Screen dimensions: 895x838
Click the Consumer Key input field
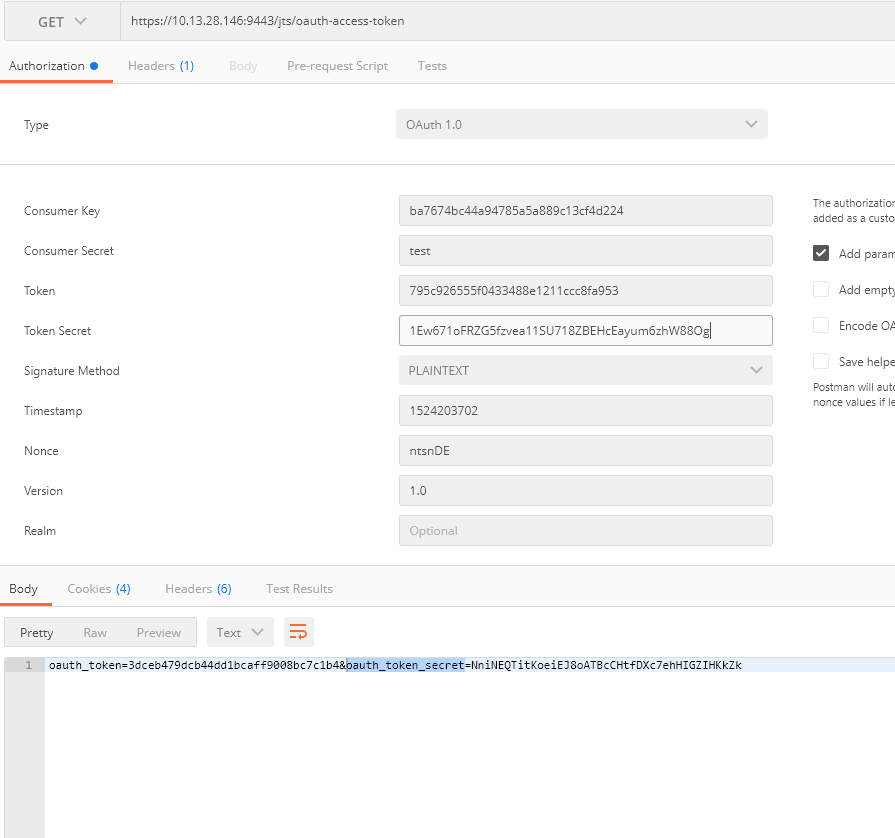point(585,211)
